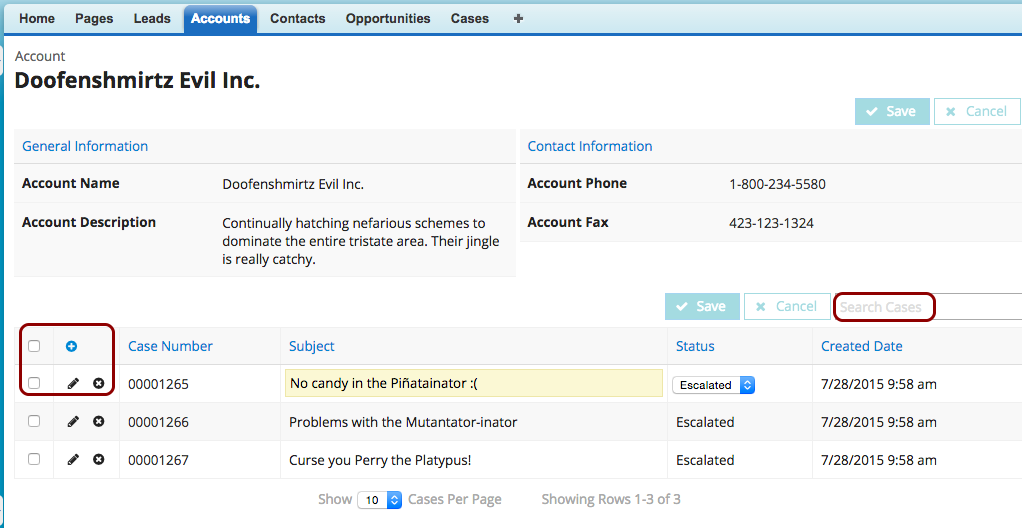This screenshot has height=528, width=1022.
Task: Open the Contacts tab
Action: click(x=297, y=19)
